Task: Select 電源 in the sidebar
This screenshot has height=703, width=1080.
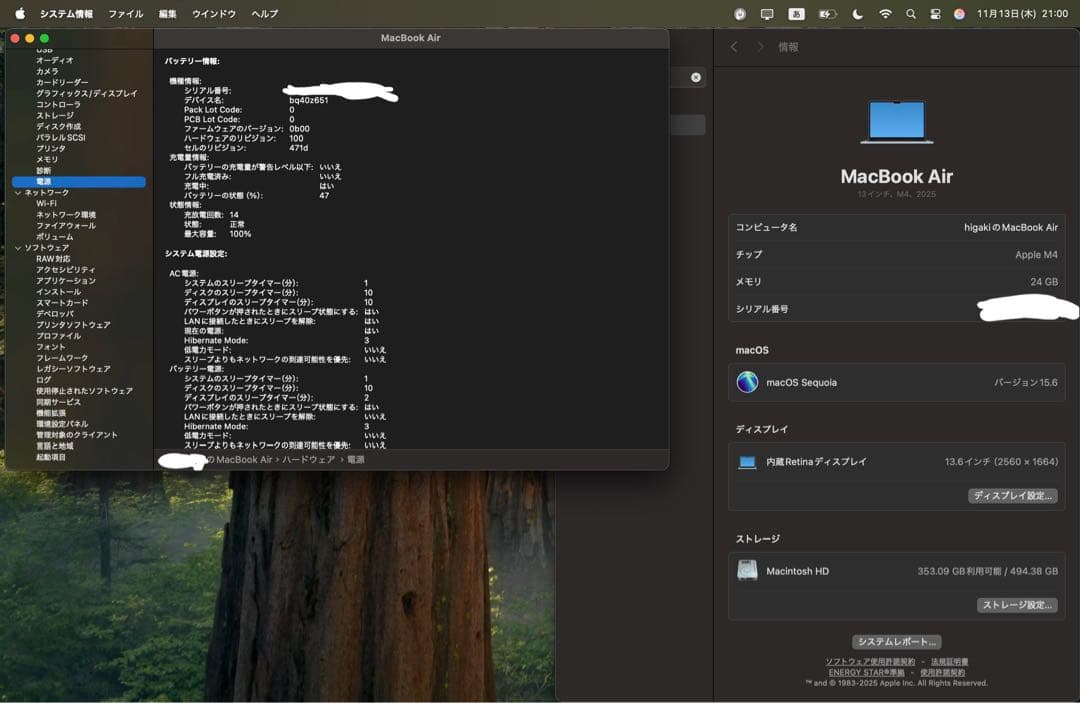Action: (x=79, y=182)
